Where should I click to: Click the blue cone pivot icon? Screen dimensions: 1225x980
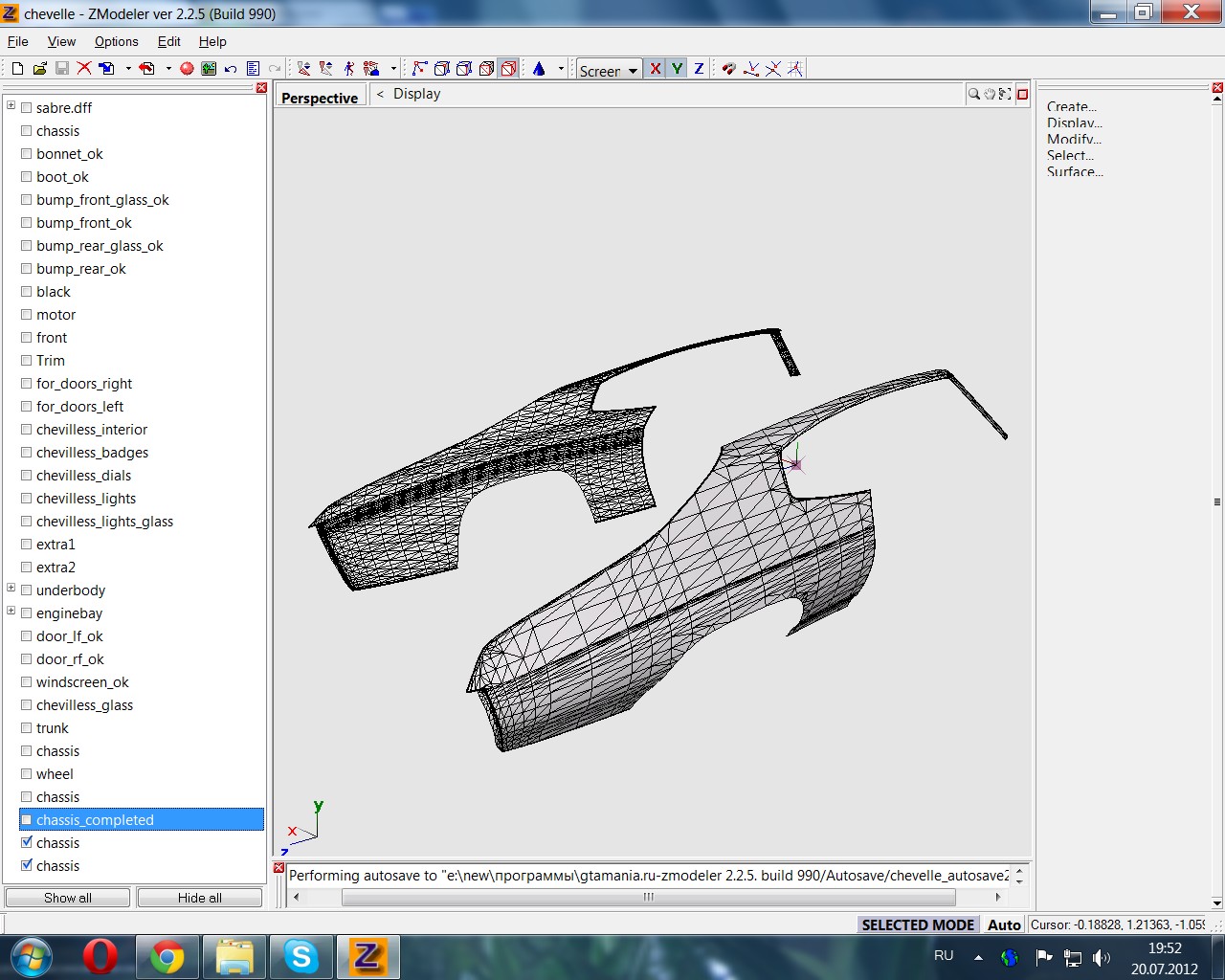point(539,68)
